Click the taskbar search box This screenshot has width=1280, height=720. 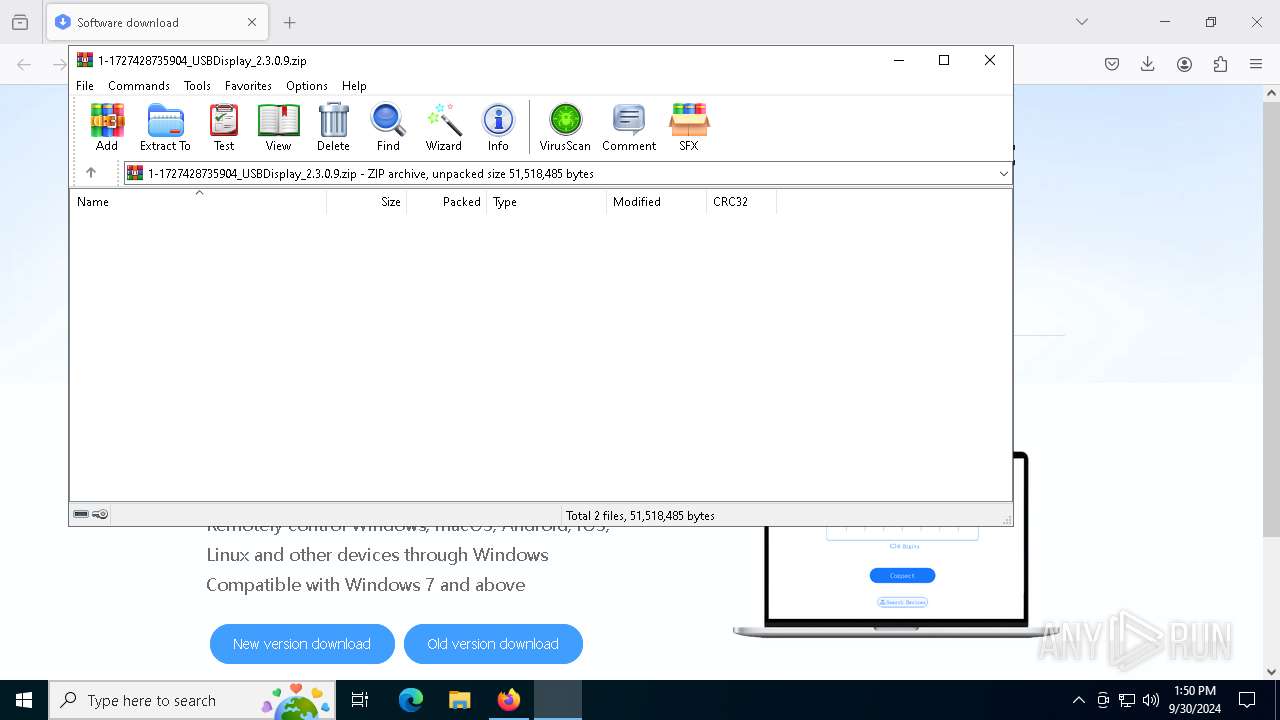point(192,700)
